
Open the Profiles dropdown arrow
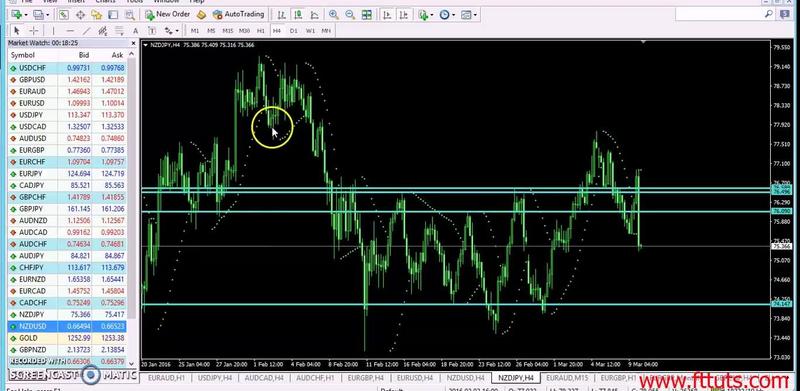pos(47,15)
